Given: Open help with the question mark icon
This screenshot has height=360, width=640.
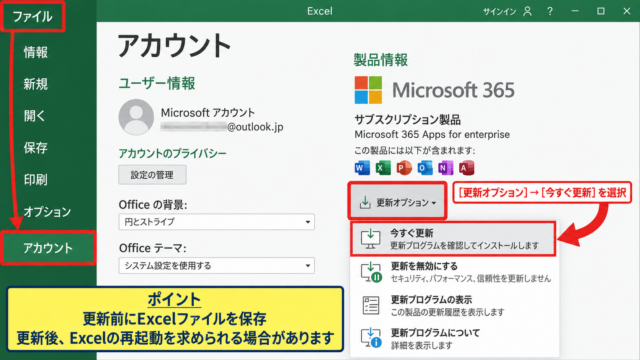Looking at the screenshot, I should click(x=550, y=11).
